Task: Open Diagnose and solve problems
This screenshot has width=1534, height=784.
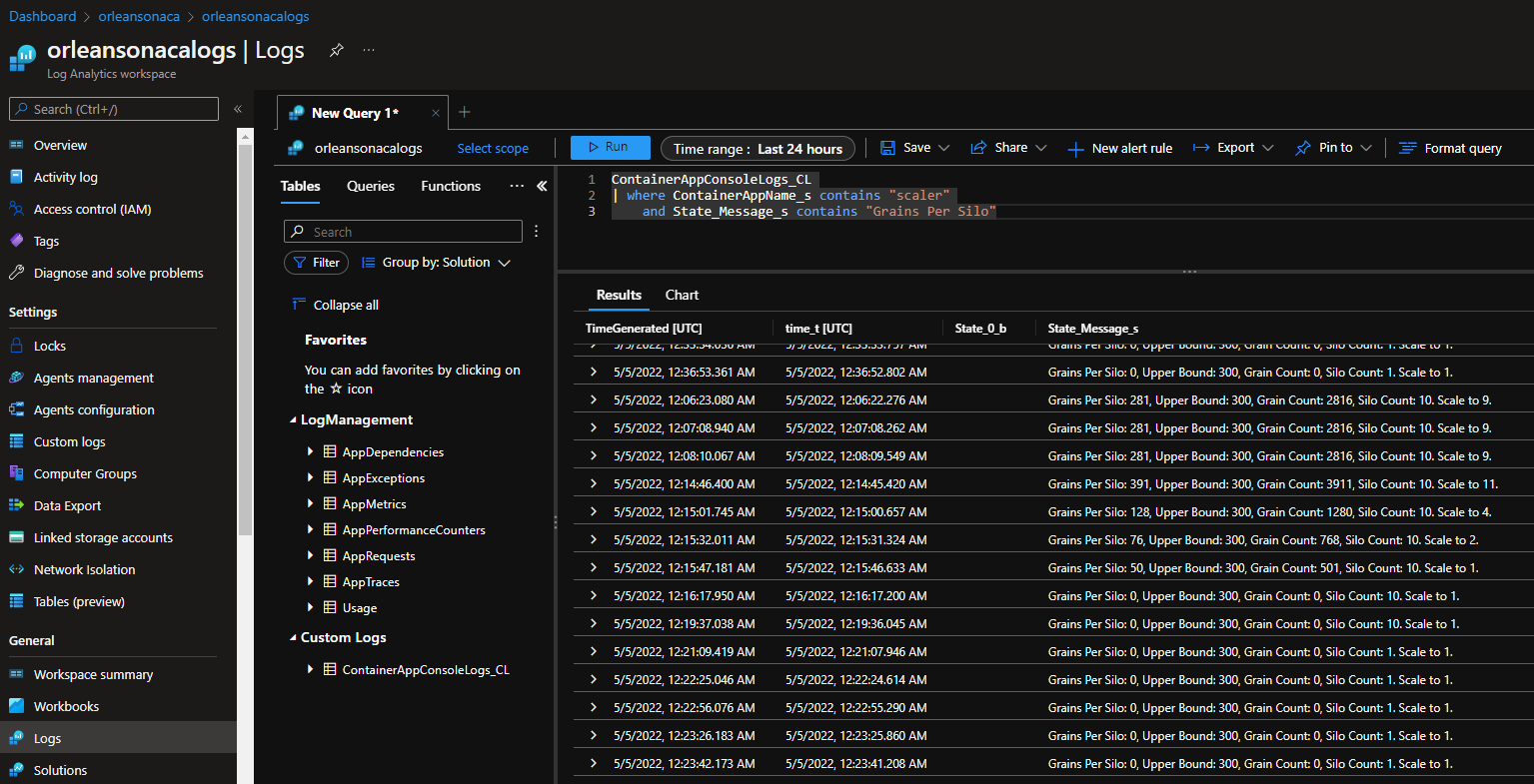Action: 118,273
